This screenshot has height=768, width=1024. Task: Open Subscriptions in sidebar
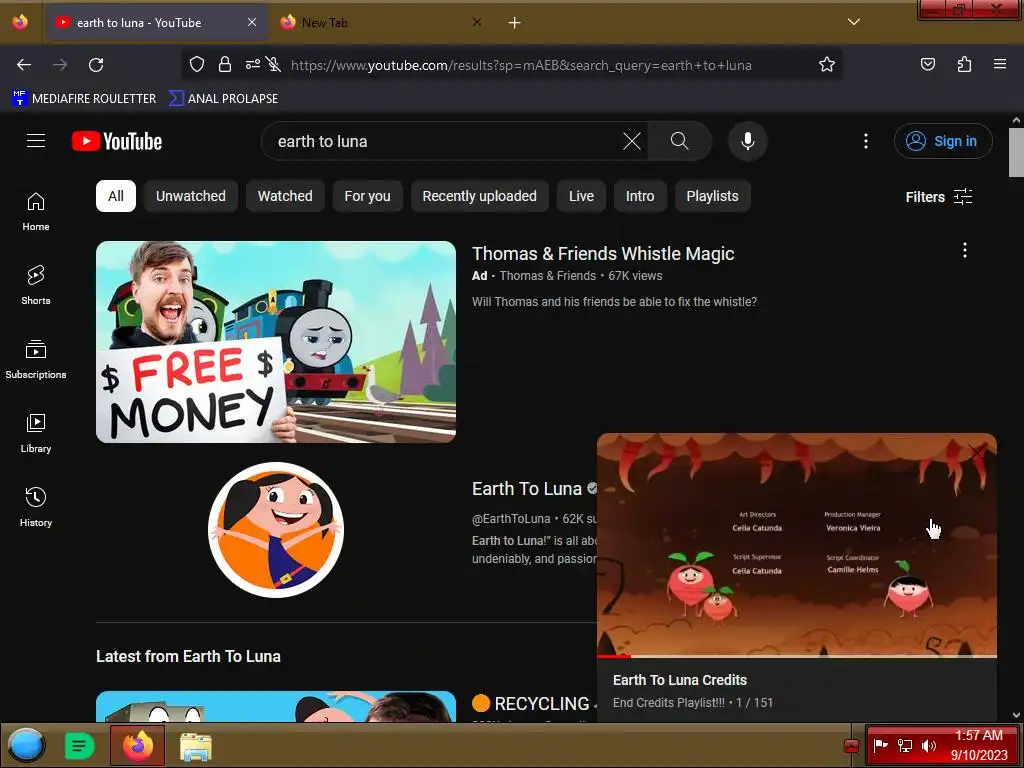coord(36,359)
